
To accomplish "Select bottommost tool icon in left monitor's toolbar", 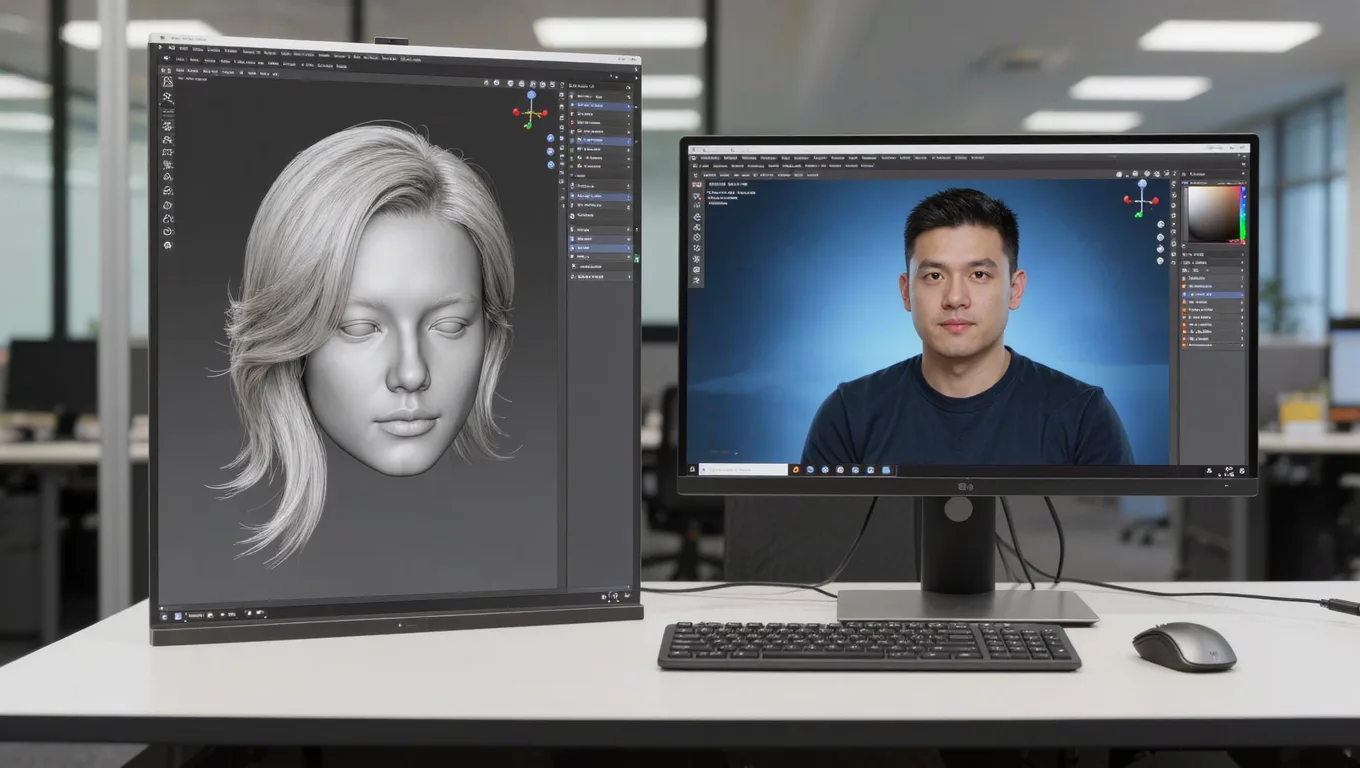I will [167, 244].
